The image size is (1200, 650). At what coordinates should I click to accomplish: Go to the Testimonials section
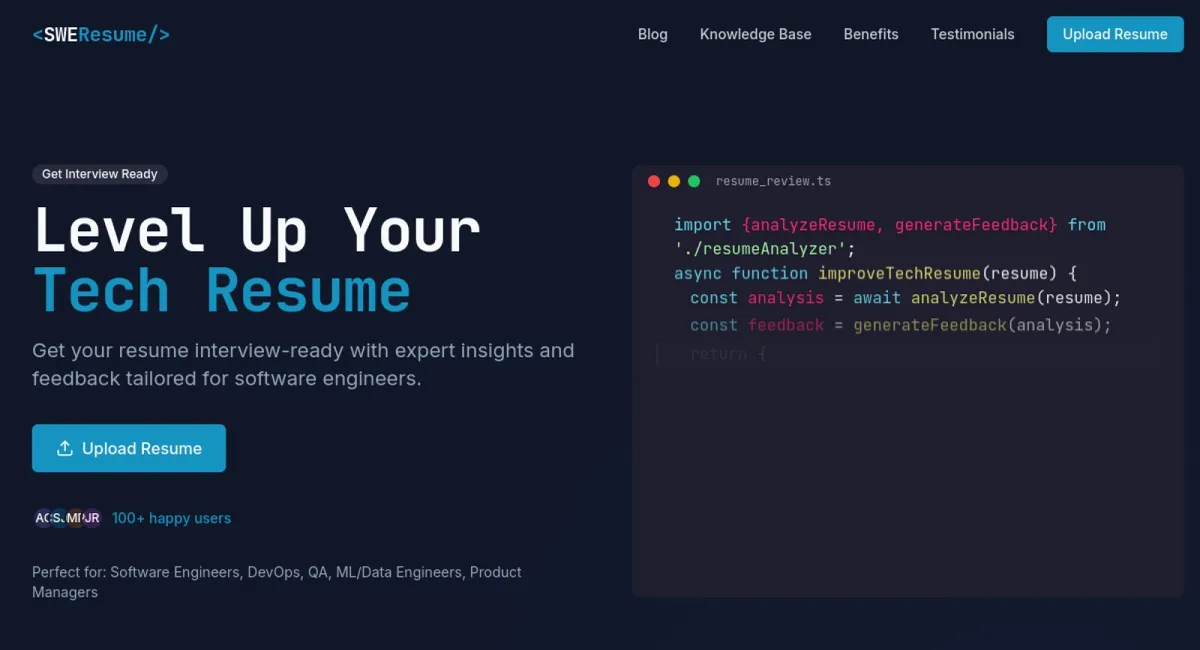point(972,34)
